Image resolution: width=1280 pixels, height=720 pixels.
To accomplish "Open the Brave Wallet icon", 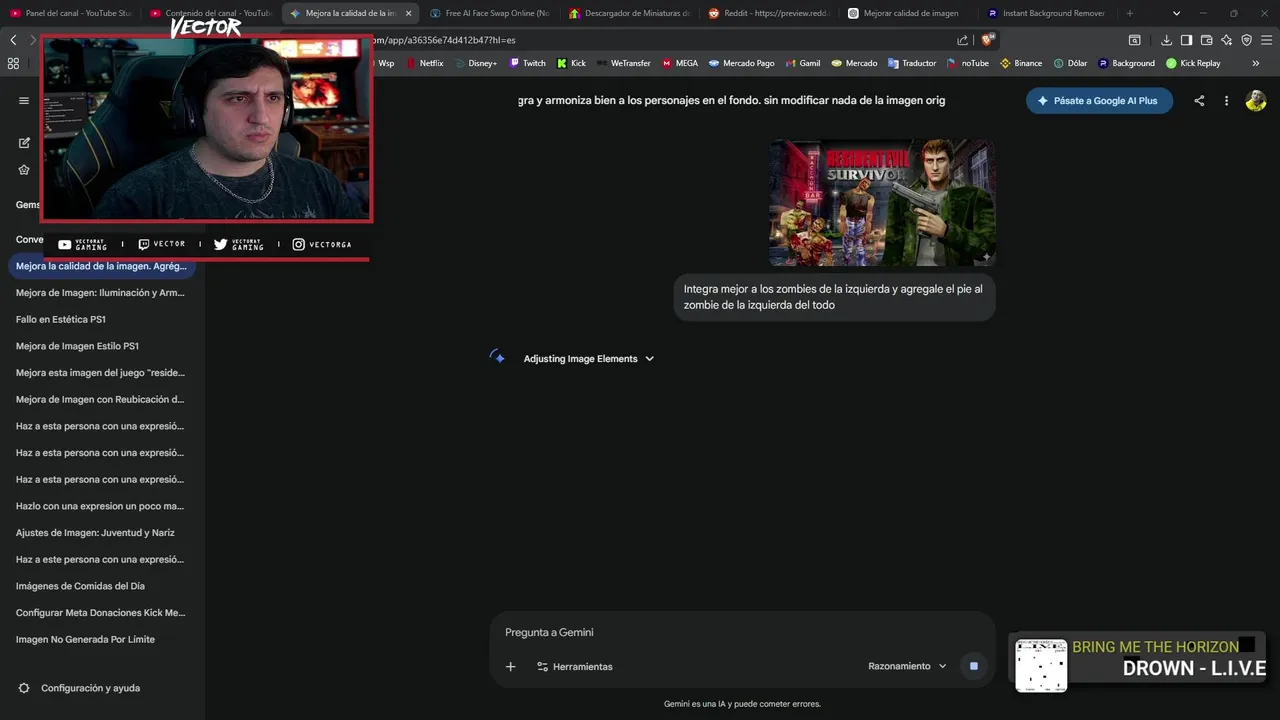I will click(x=1206, y=40).
